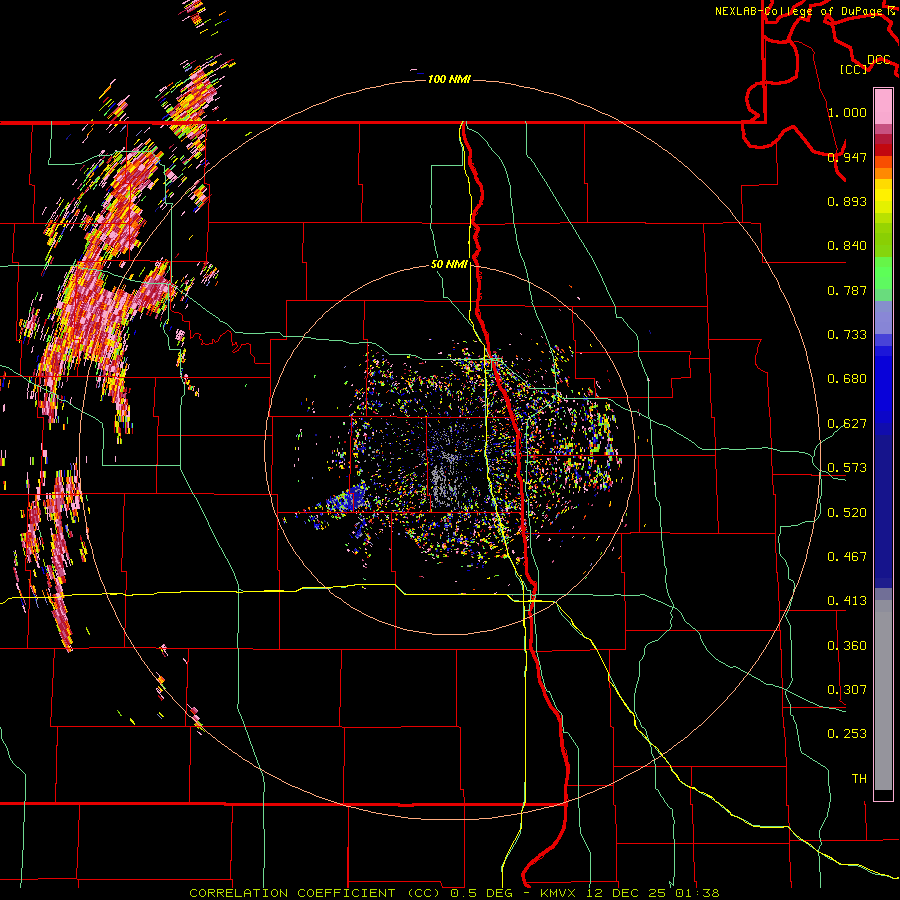Select the 0.253 legend value

(x=847, y=734)
